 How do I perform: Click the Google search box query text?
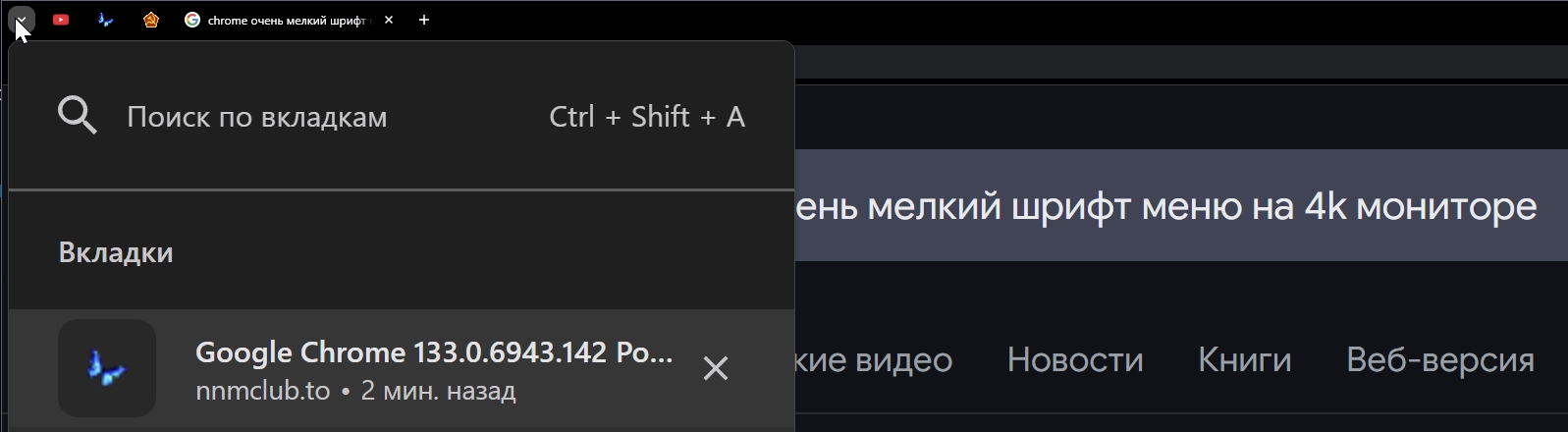[1165, 206]
